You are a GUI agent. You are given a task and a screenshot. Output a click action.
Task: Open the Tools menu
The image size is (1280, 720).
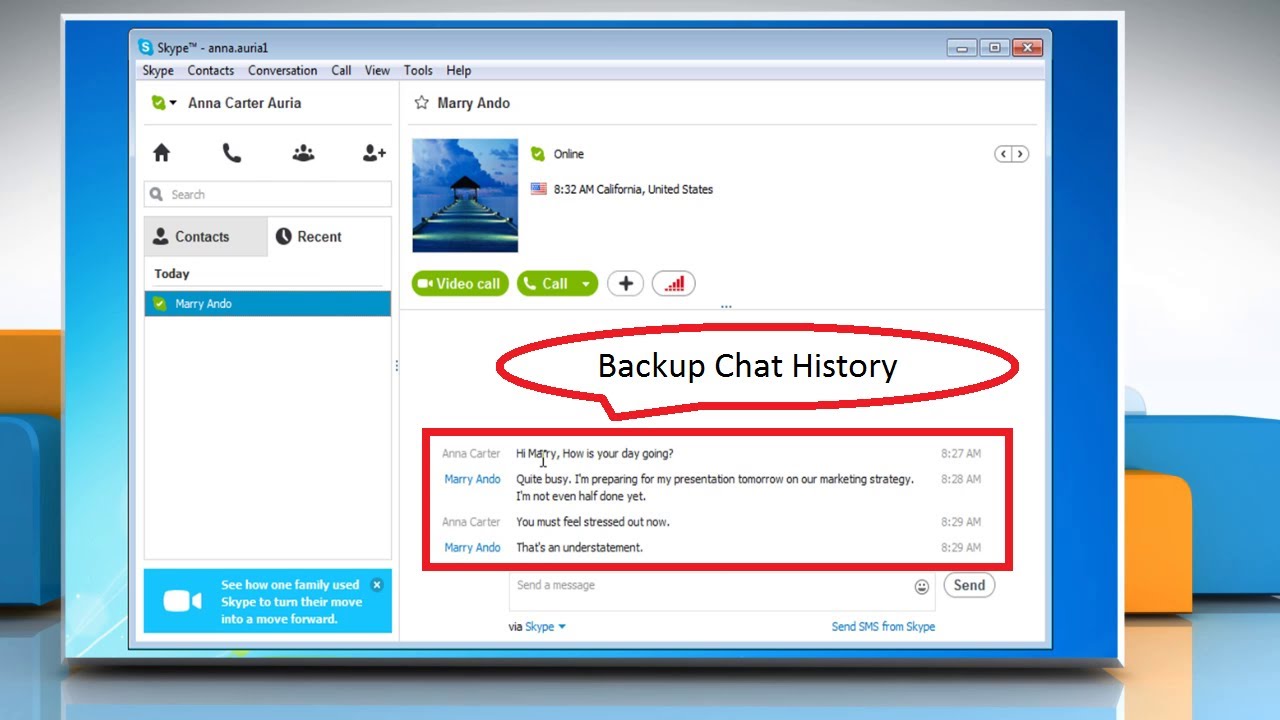[418, 71]
